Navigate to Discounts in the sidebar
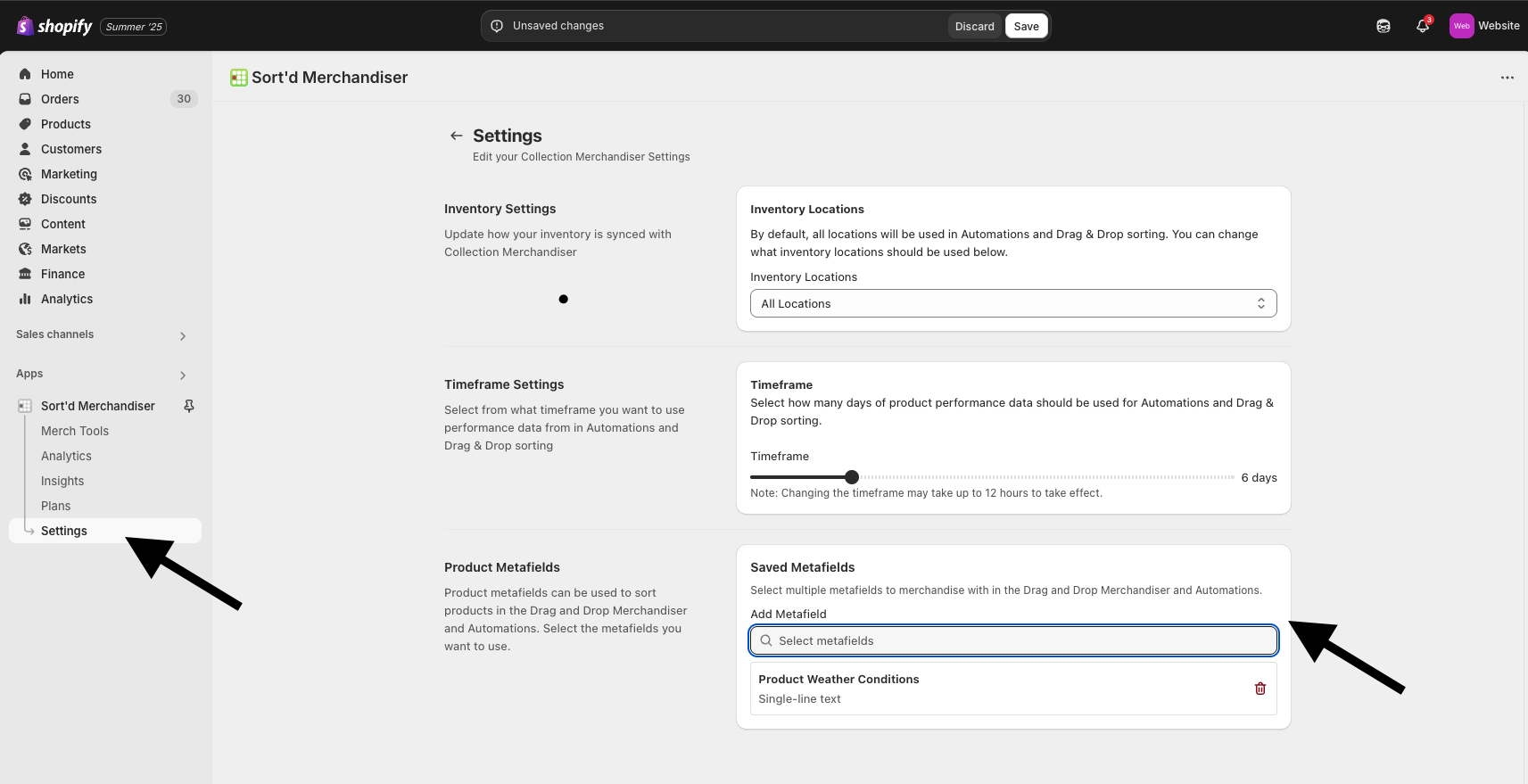This screenshot has width=1528, height=784. coord(69,199)
